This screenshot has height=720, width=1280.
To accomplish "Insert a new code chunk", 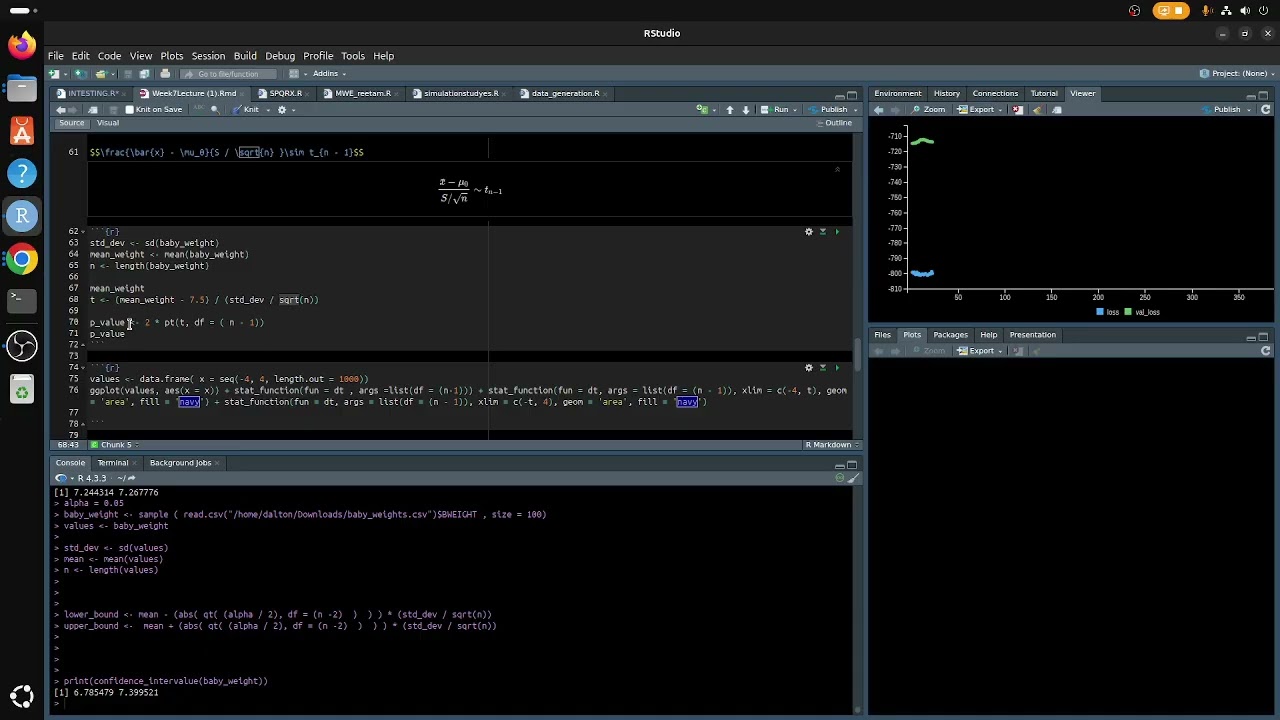I will [x=703, y=110].
